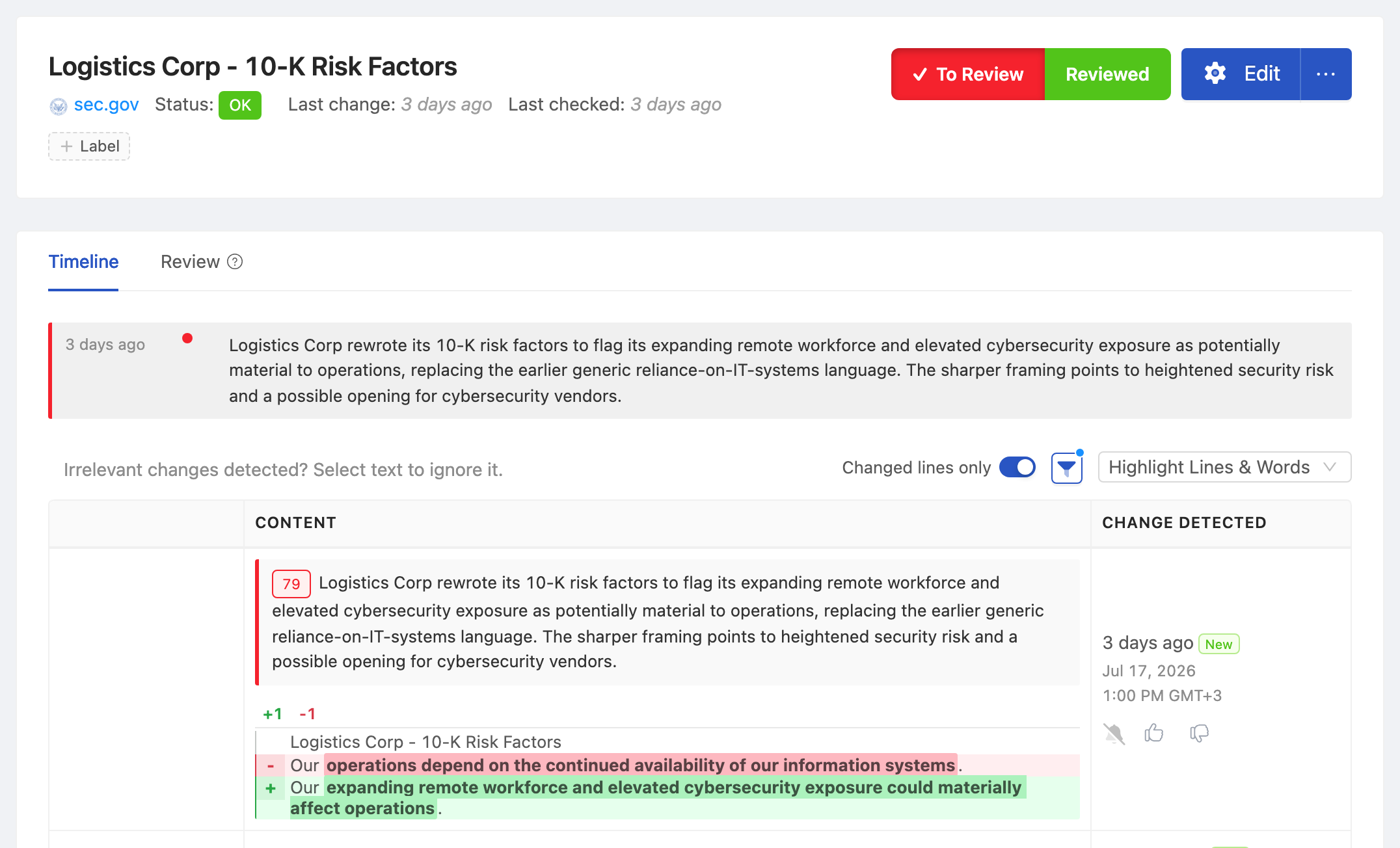Open the filter funnel icon
Screen dimensions: 1400x848
pos(1066,468)
